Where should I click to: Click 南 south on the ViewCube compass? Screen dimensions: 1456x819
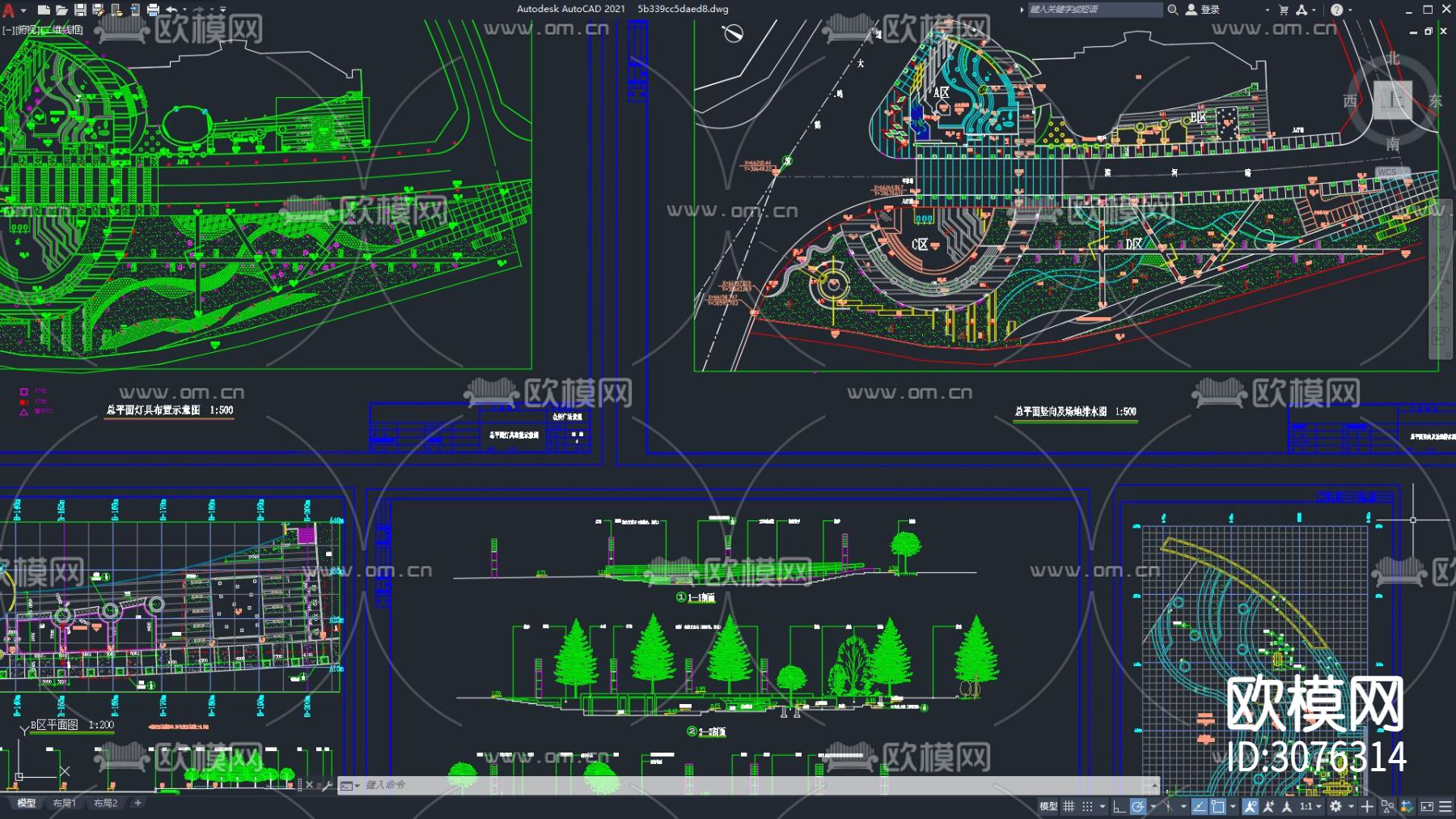pos(1393,144)
